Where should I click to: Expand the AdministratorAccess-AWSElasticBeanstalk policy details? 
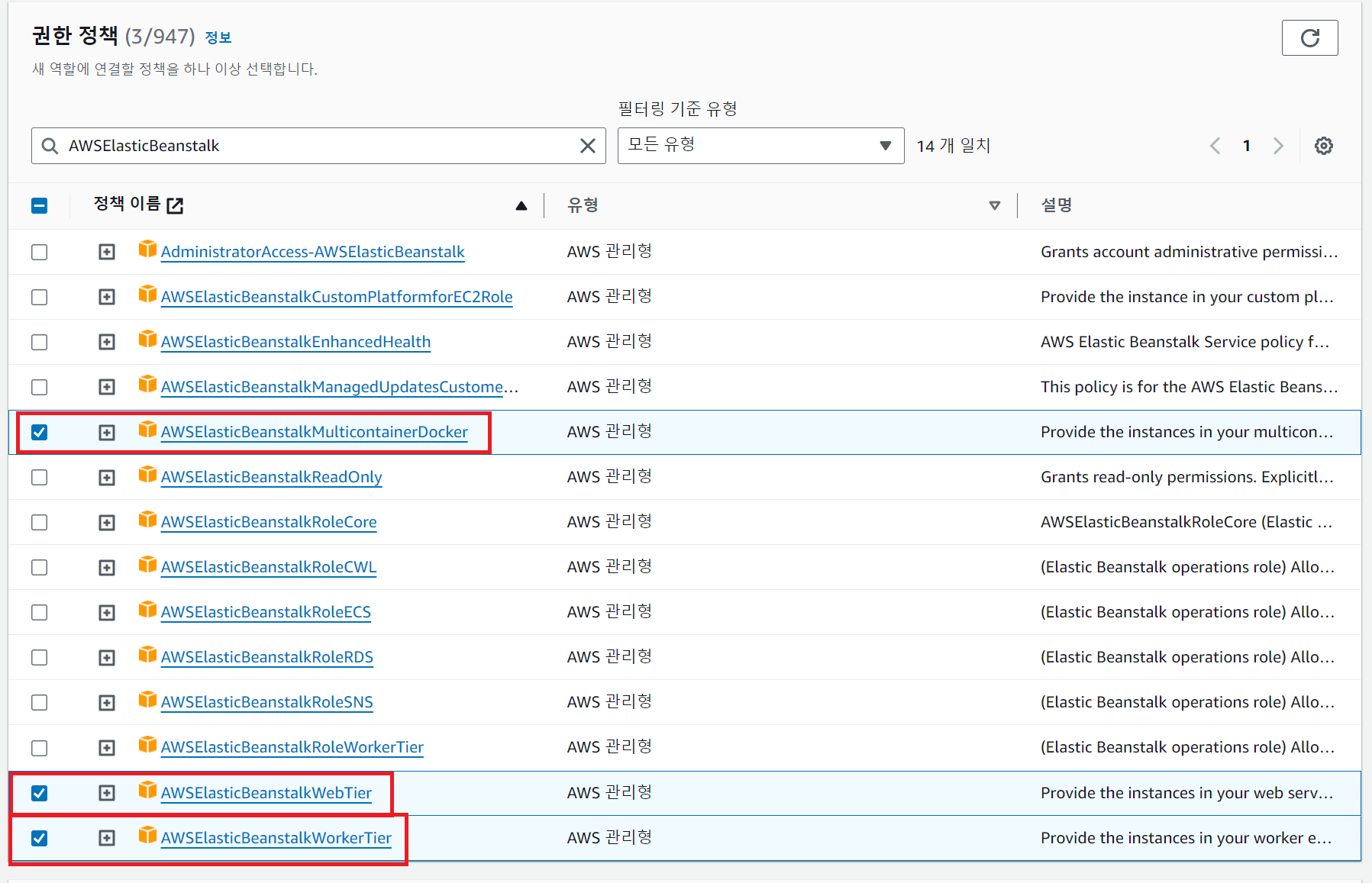tap(107, 252)
